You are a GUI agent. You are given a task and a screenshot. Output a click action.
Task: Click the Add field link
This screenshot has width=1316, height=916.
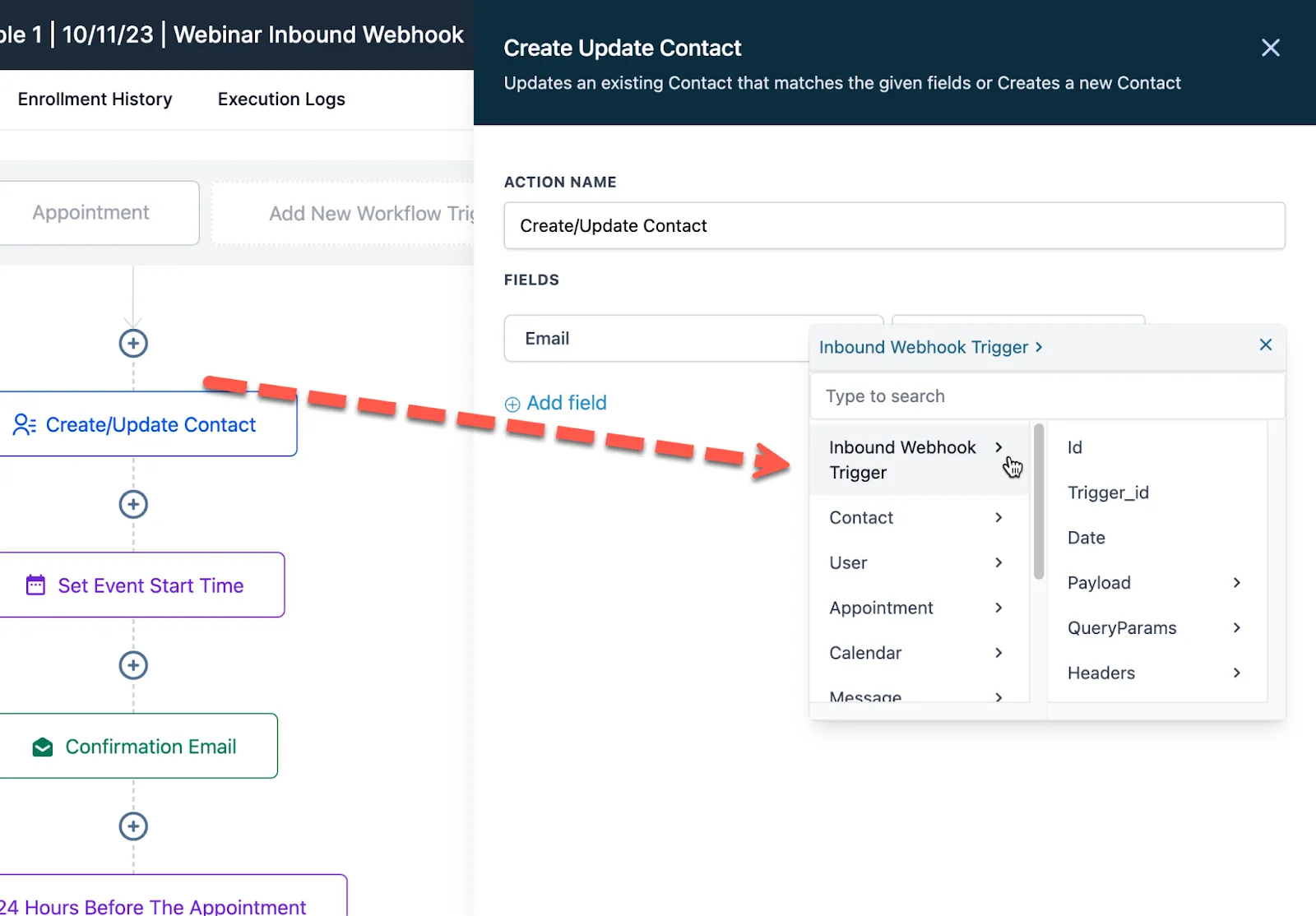click(x=556, y=403)
